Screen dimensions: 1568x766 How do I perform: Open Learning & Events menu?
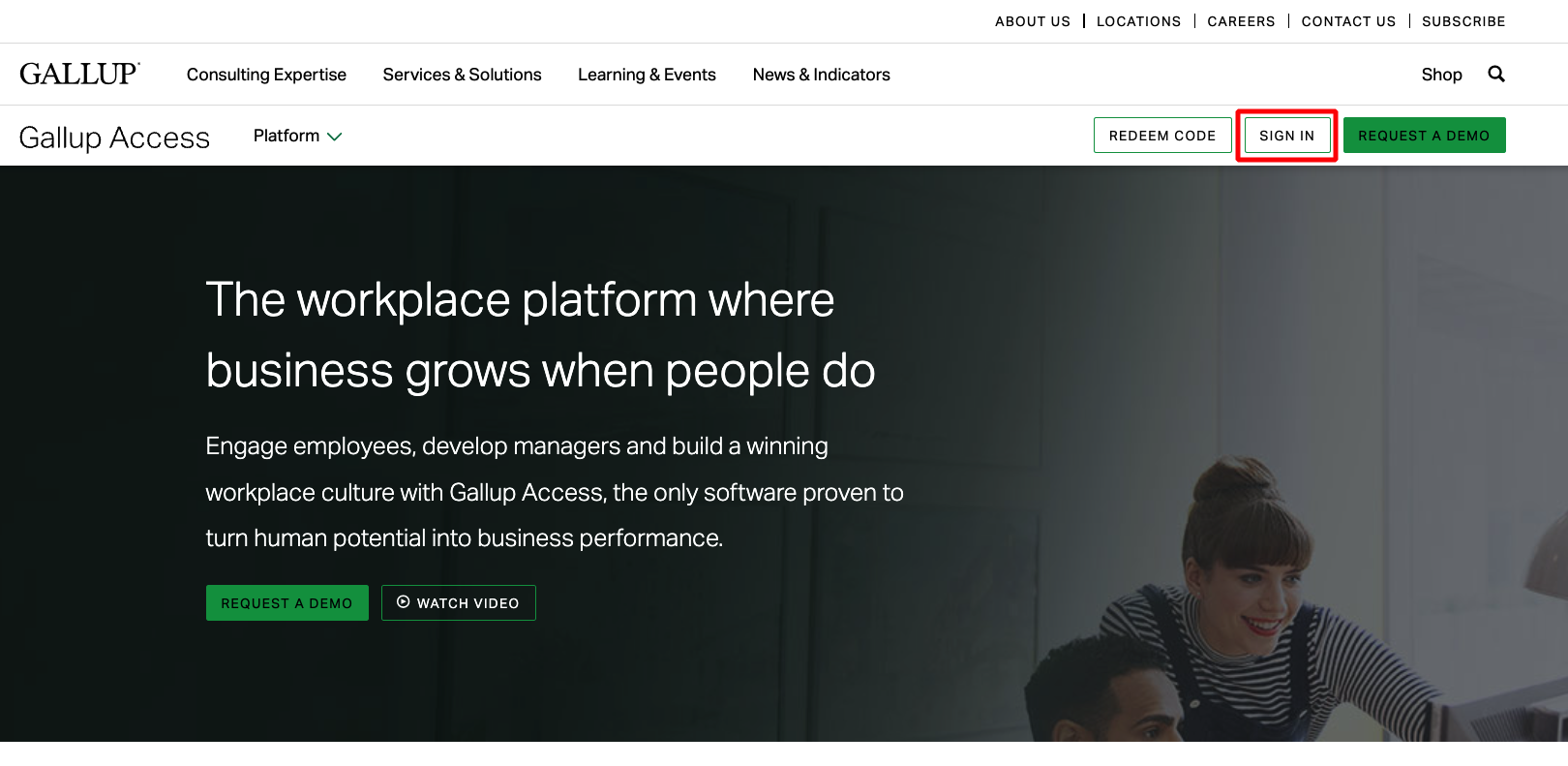[x=647, y=75]
